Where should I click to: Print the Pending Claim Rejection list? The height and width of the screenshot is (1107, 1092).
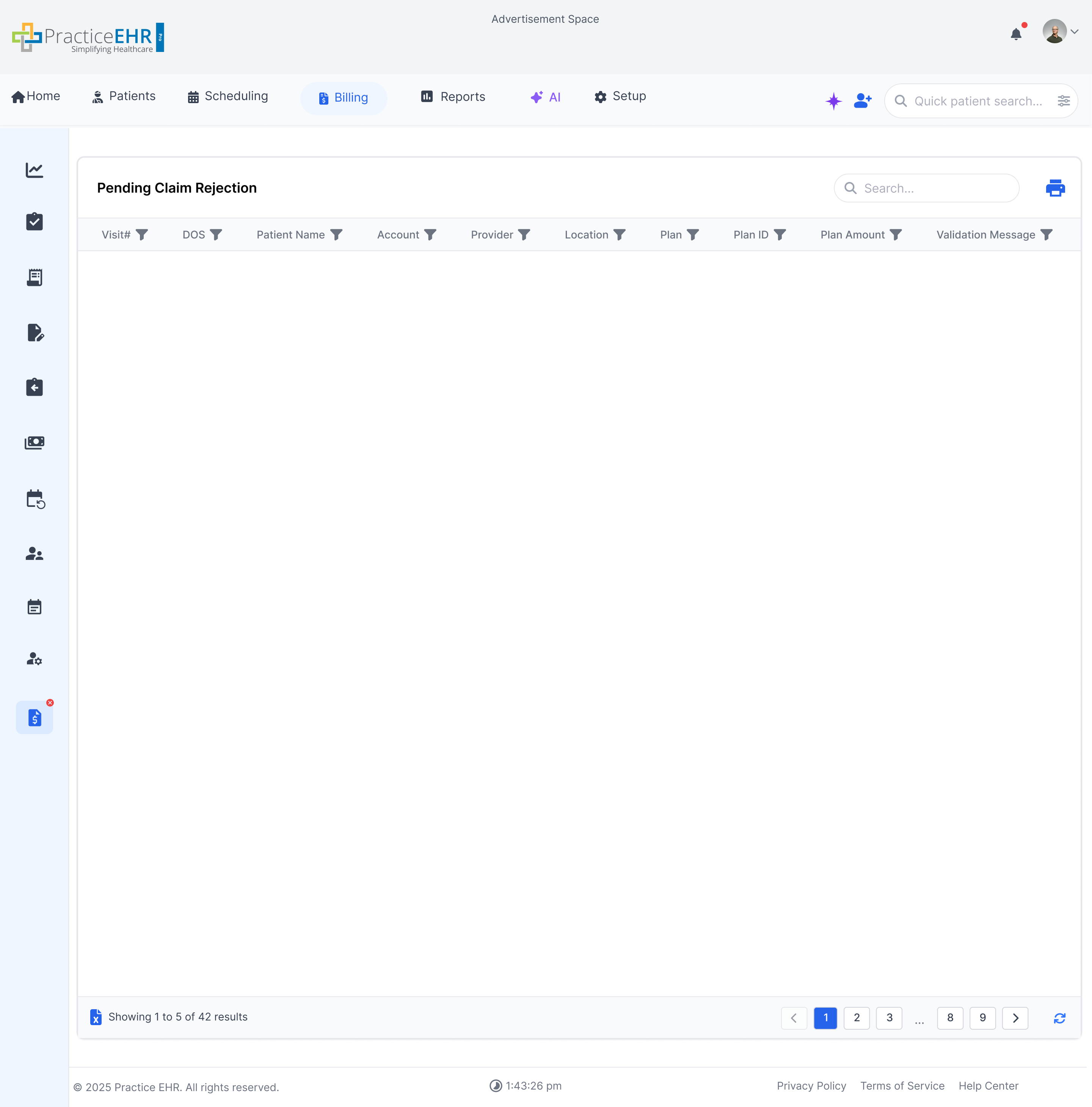point(1055,188)
